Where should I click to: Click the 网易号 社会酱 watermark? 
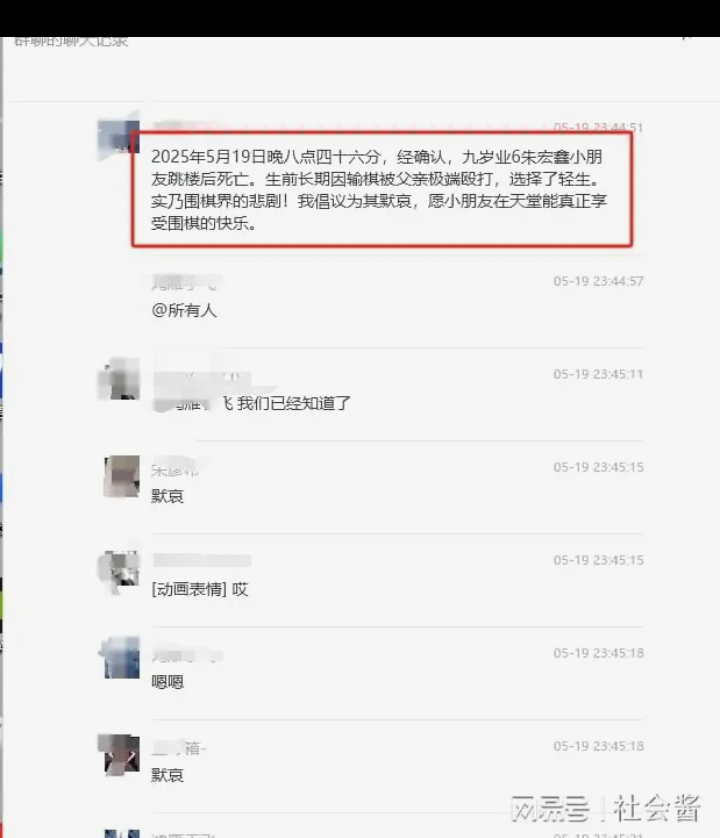(x=606, y=808)
